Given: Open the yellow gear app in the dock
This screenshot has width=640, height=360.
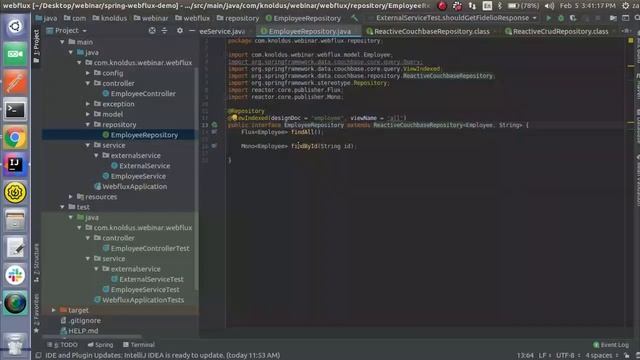Looking at the screenshot, I should [x=15, y=192].
